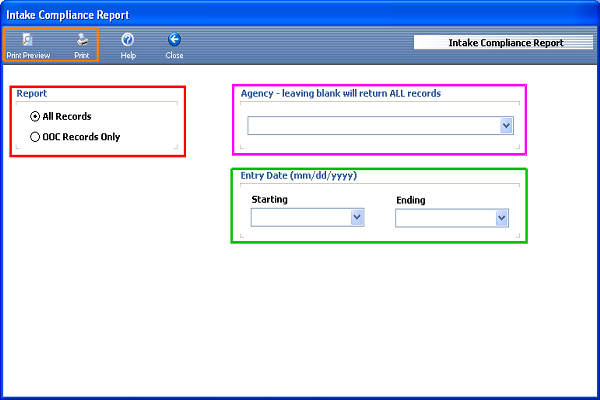Click the Close back-arrow icon

pos(174,40)
